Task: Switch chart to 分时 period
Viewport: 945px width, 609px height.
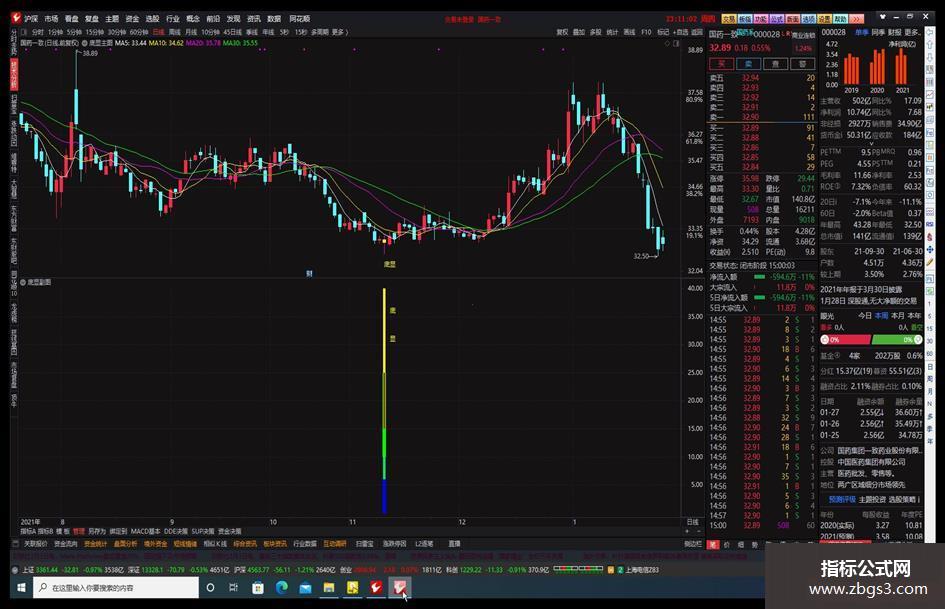Action: 38,32
